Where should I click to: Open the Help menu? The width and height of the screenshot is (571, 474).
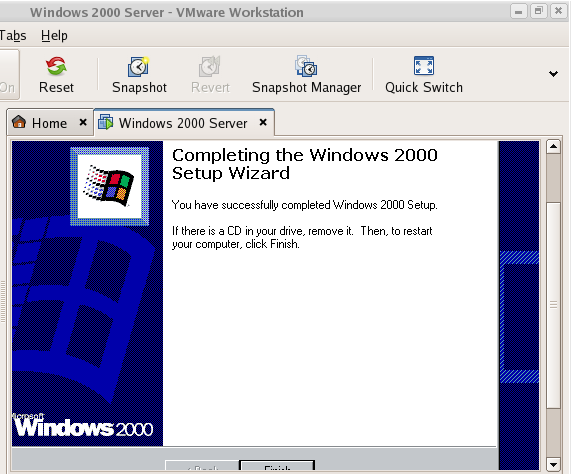[54, 36]
